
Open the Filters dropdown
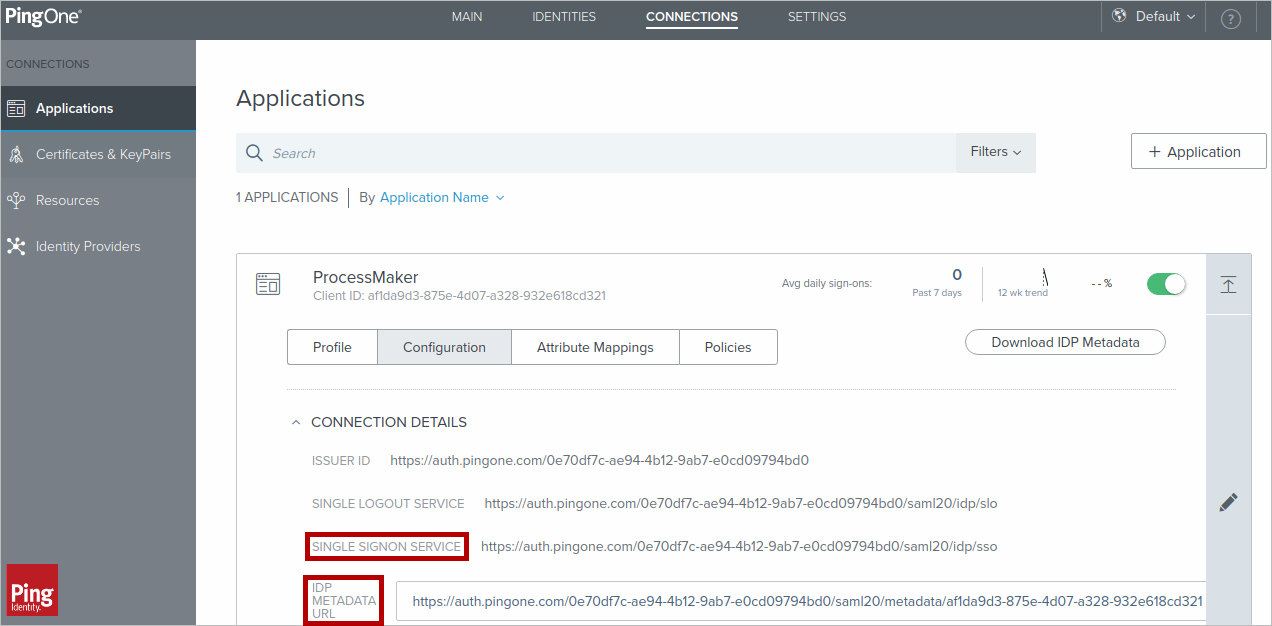click(x=996, y=152)
